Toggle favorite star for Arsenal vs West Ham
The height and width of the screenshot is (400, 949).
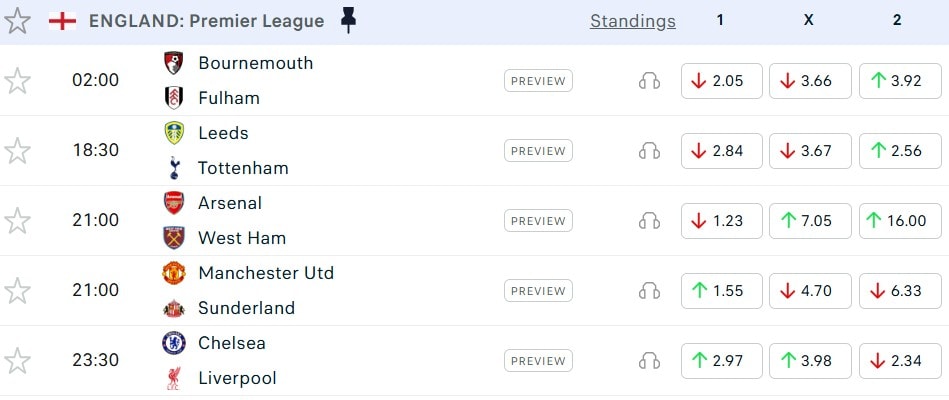point(17,221)
